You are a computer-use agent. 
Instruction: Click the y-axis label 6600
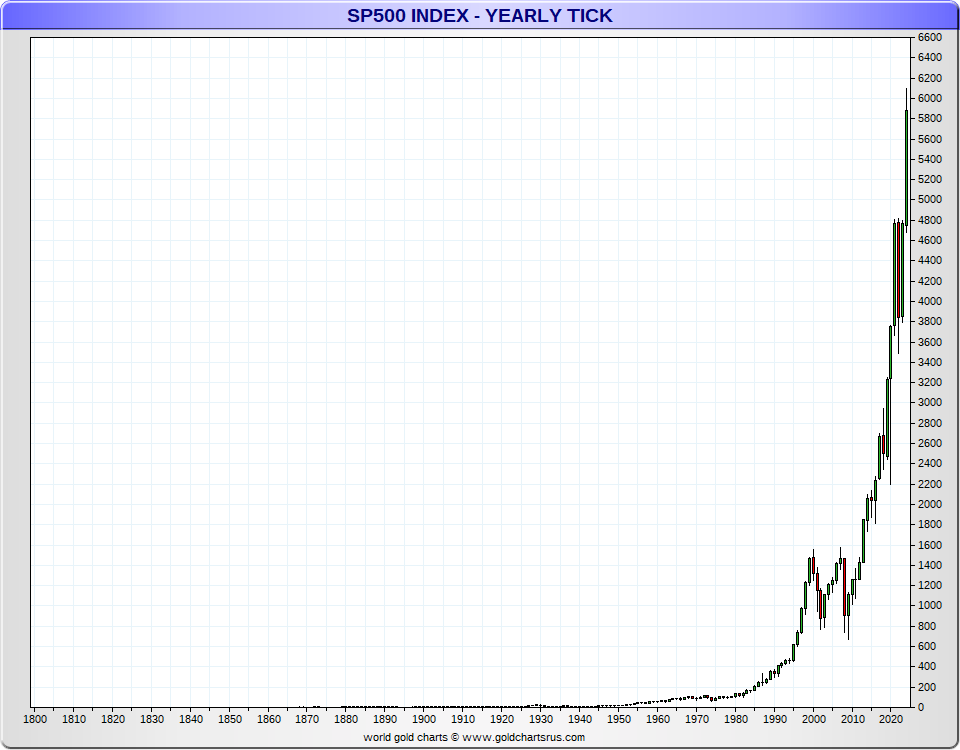click(929, 37)
